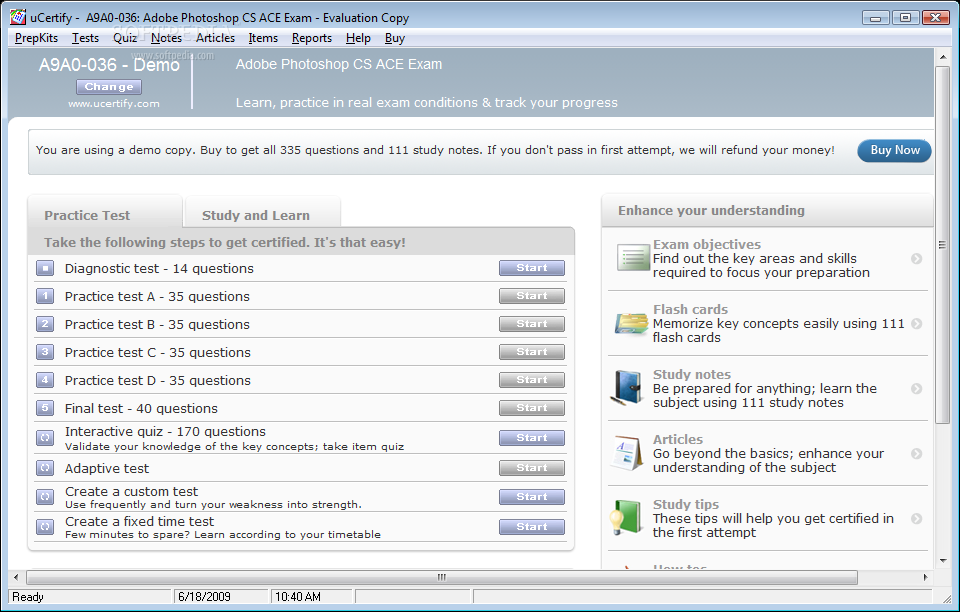Expand the Study tips arrow
This screenshot has width=960, height=612.
[x=917, y=518]
